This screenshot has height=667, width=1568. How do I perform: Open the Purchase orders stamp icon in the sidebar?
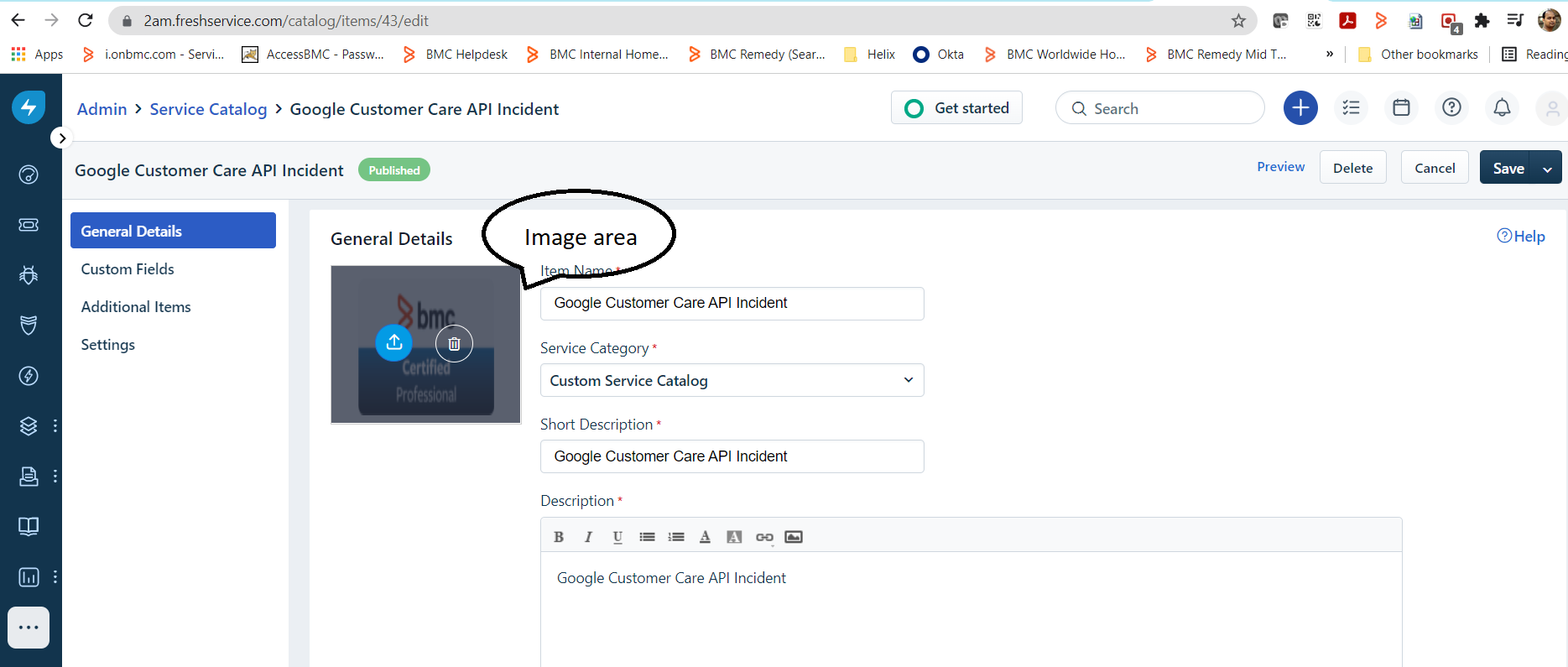tap(29, 477)
